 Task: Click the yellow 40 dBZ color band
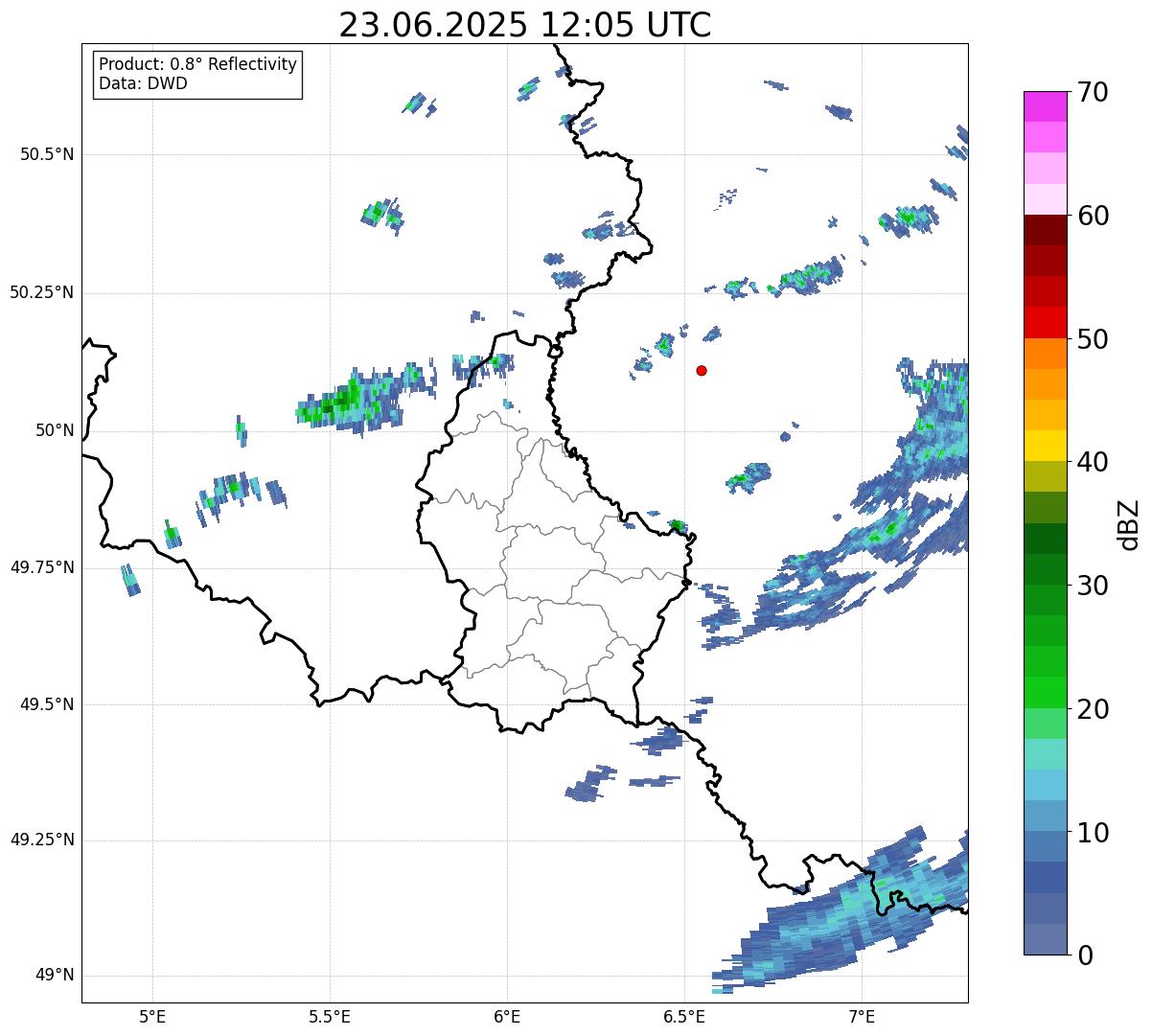(x=1045, y=446)
